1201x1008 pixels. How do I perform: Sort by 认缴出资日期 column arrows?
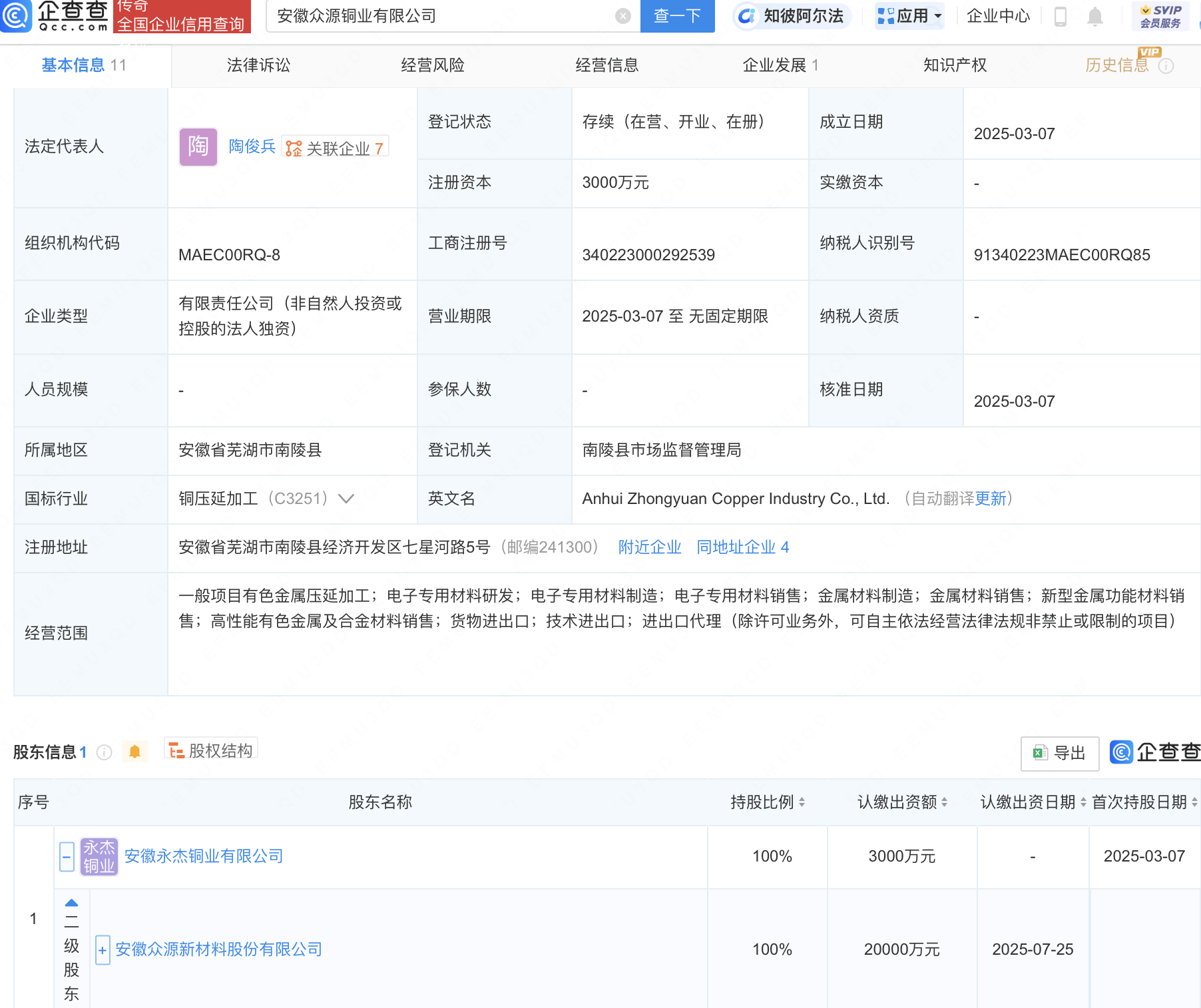point(1083,802)
